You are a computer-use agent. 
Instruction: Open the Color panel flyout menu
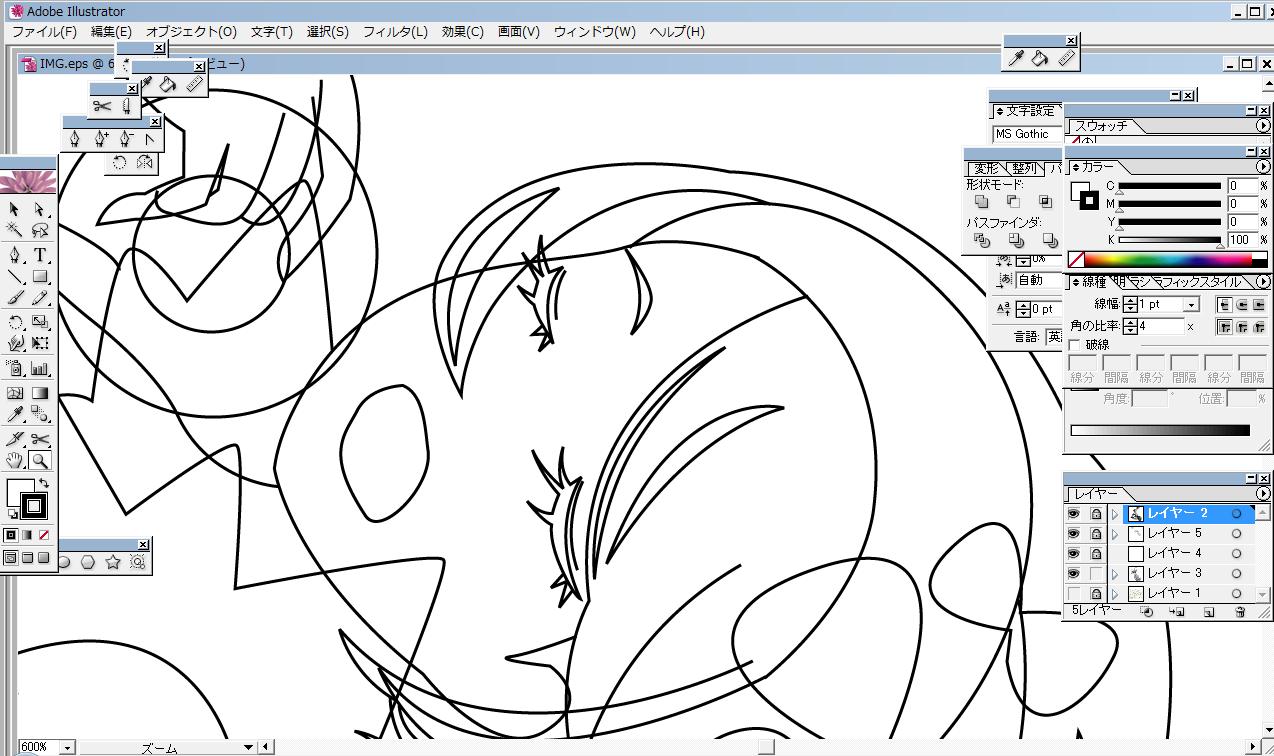(x=1263, y=167)
